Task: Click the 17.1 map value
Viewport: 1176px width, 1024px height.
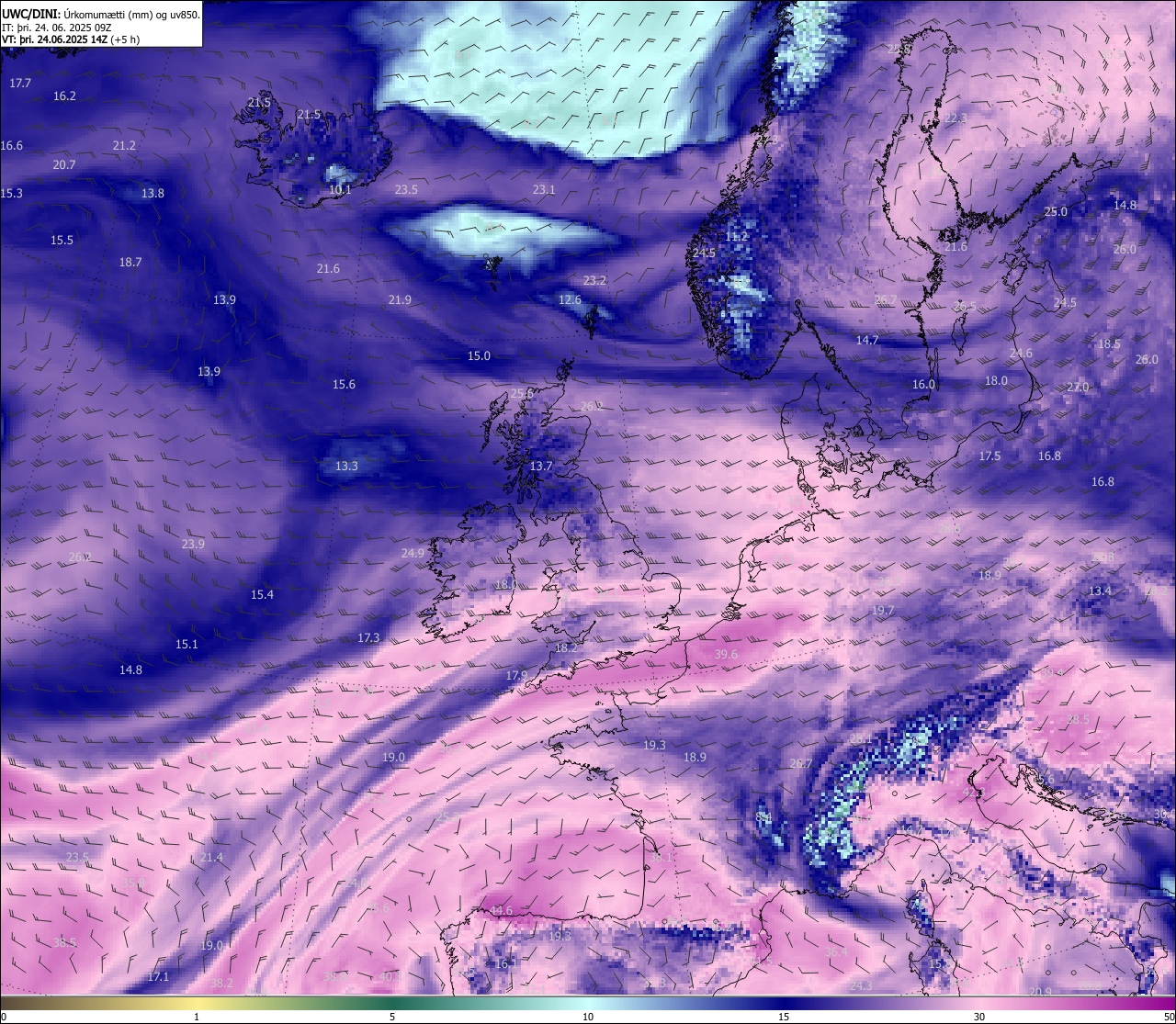Action: (158, 977)
